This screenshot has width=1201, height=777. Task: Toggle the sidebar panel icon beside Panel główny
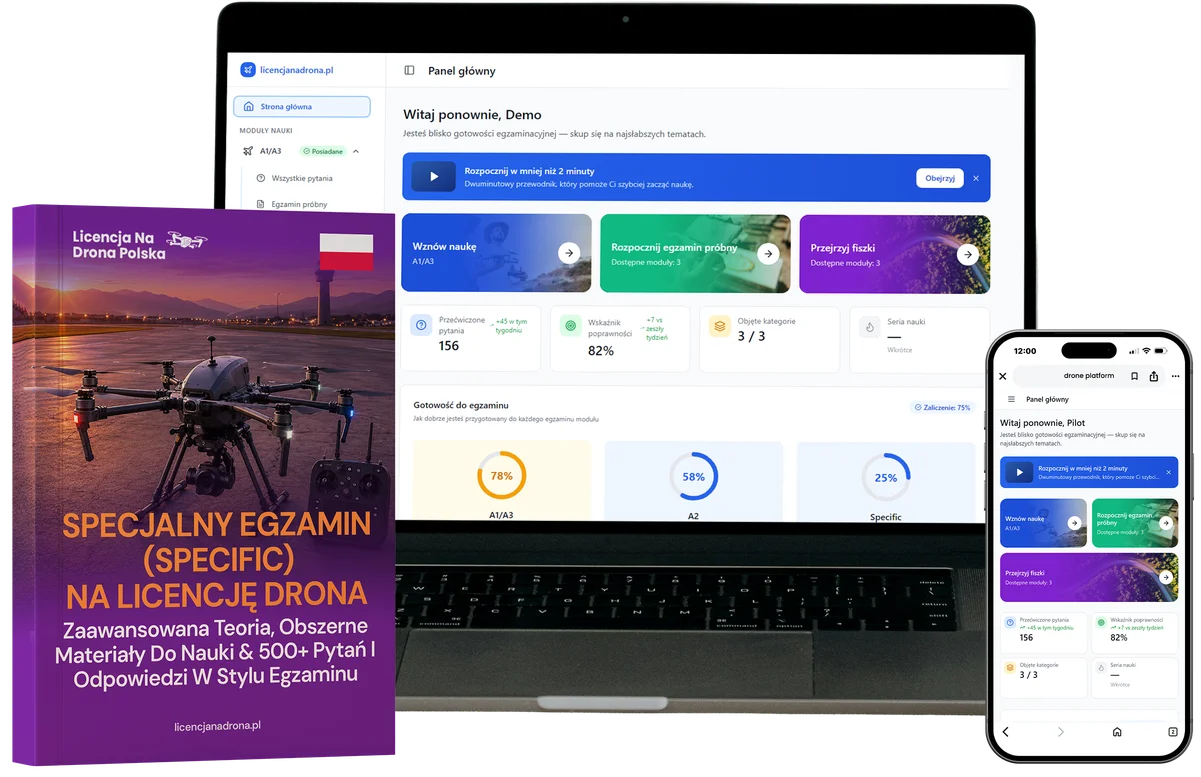[x=409, y=71]
